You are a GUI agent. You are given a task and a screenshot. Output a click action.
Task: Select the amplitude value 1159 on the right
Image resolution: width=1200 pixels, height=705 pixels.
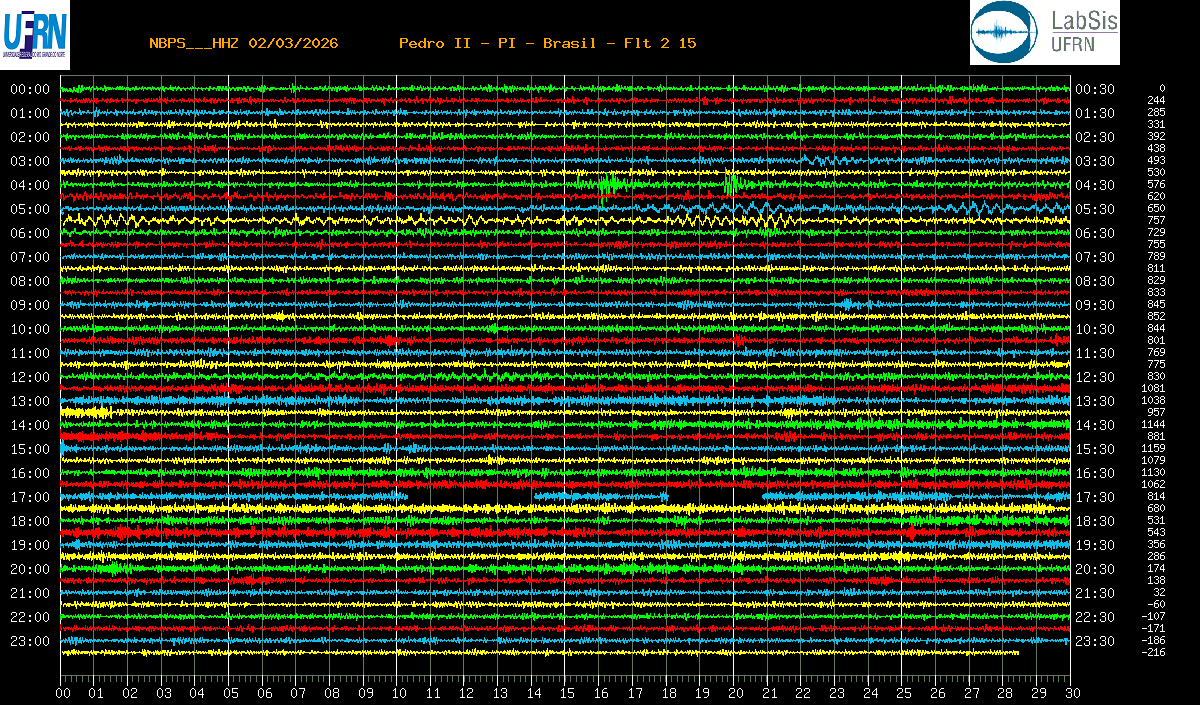(x=1155, y=448)
